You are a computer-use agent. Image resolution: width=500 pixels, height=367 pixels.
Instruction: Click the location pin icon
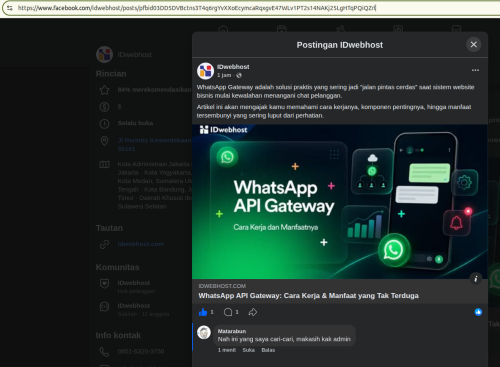pos(104,141)
